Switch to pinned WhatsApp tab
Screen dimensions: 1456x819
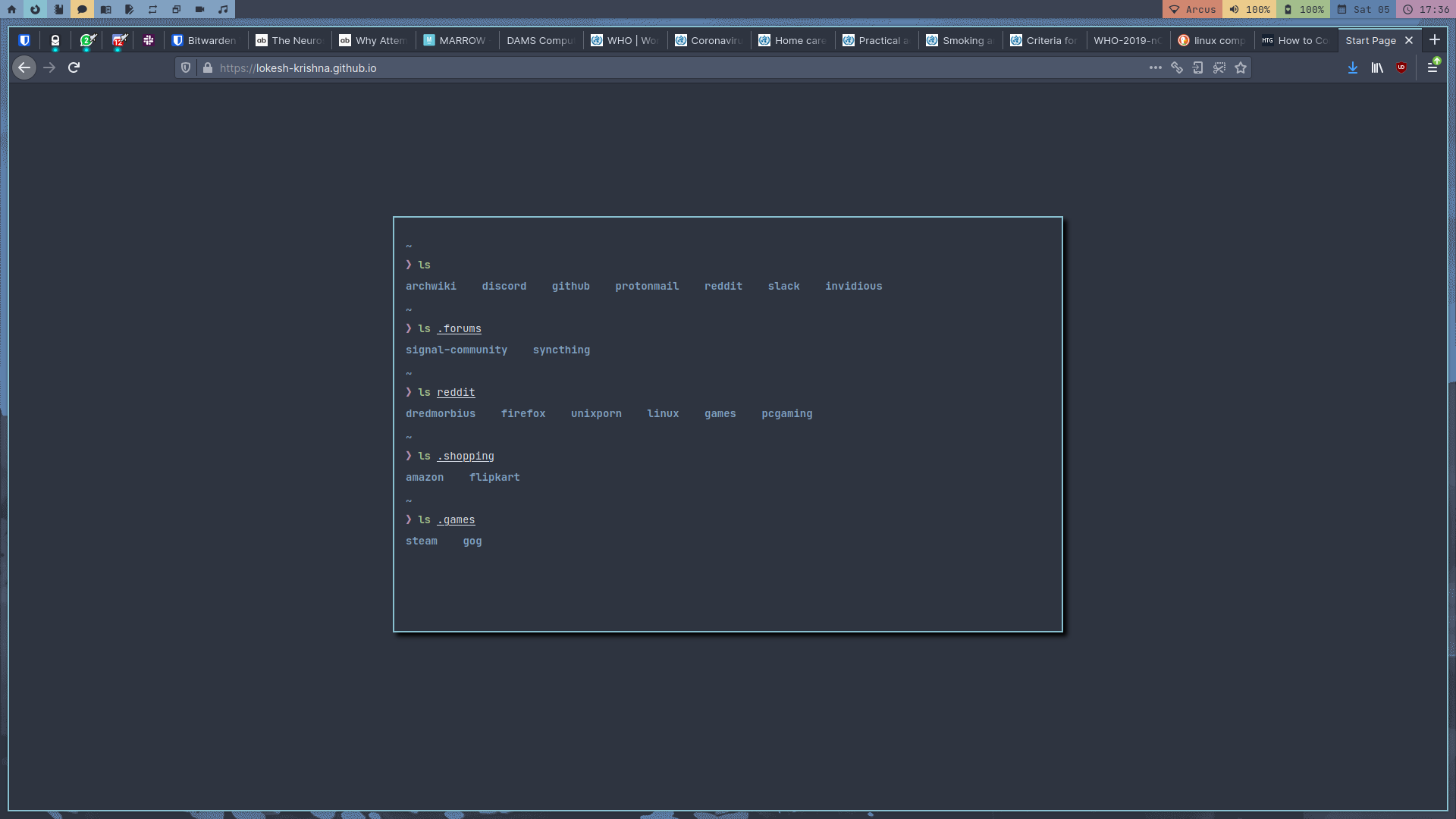[87, 41]
